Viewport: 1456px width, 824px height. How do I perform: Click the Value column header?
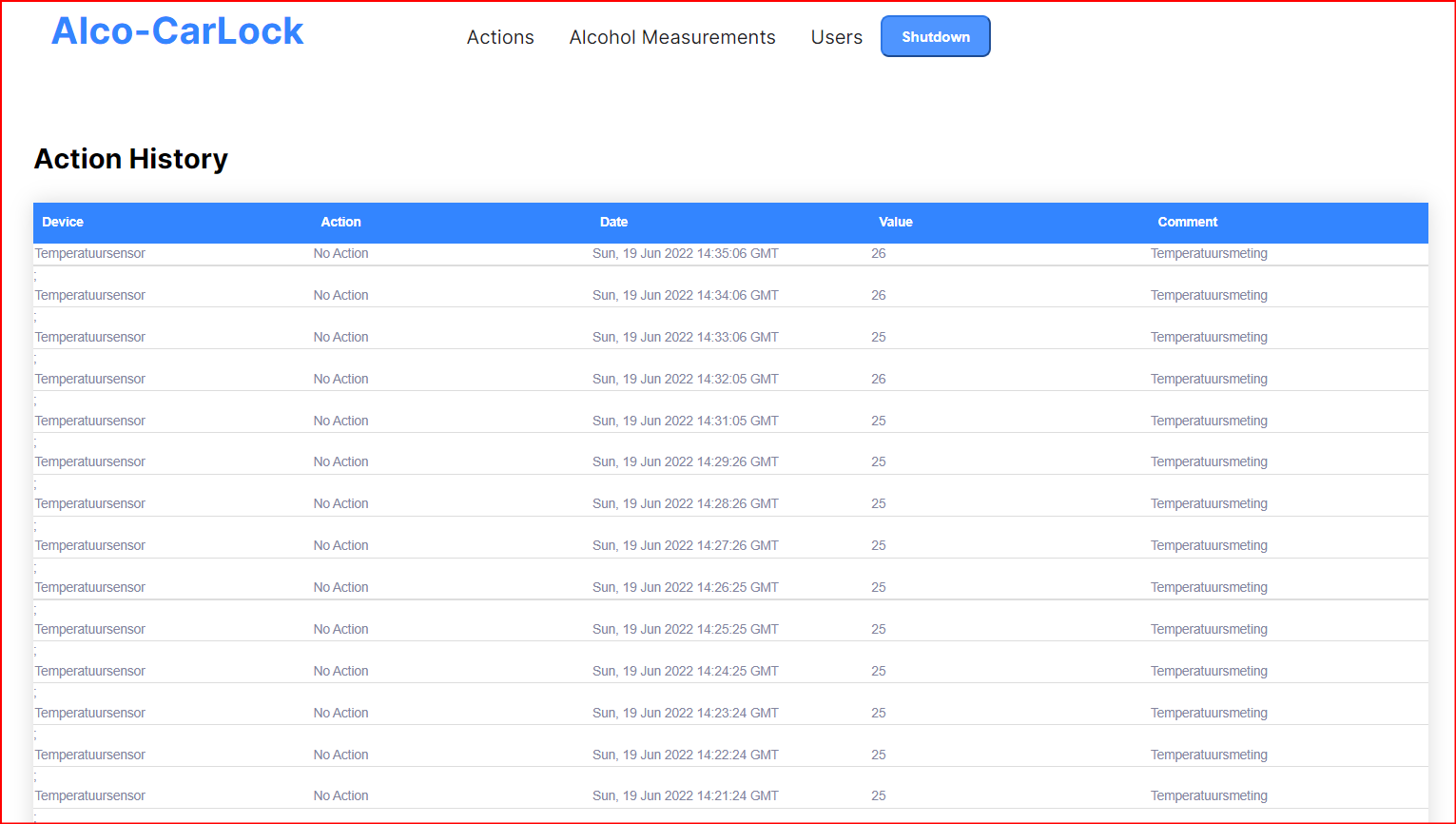(x=895, y=222)
